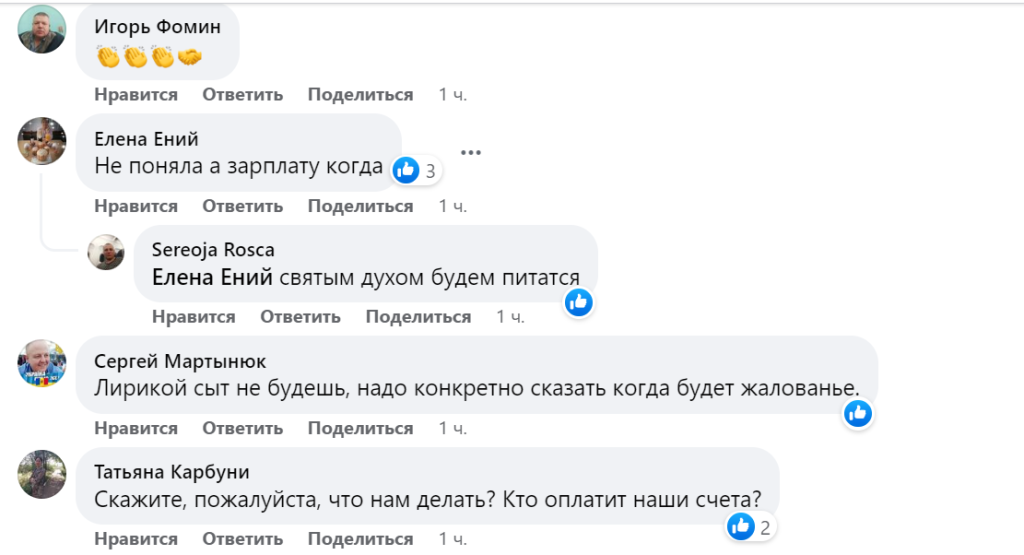Open Елена Ений's profile picture
1024x555 pixels.
(42, 140)
